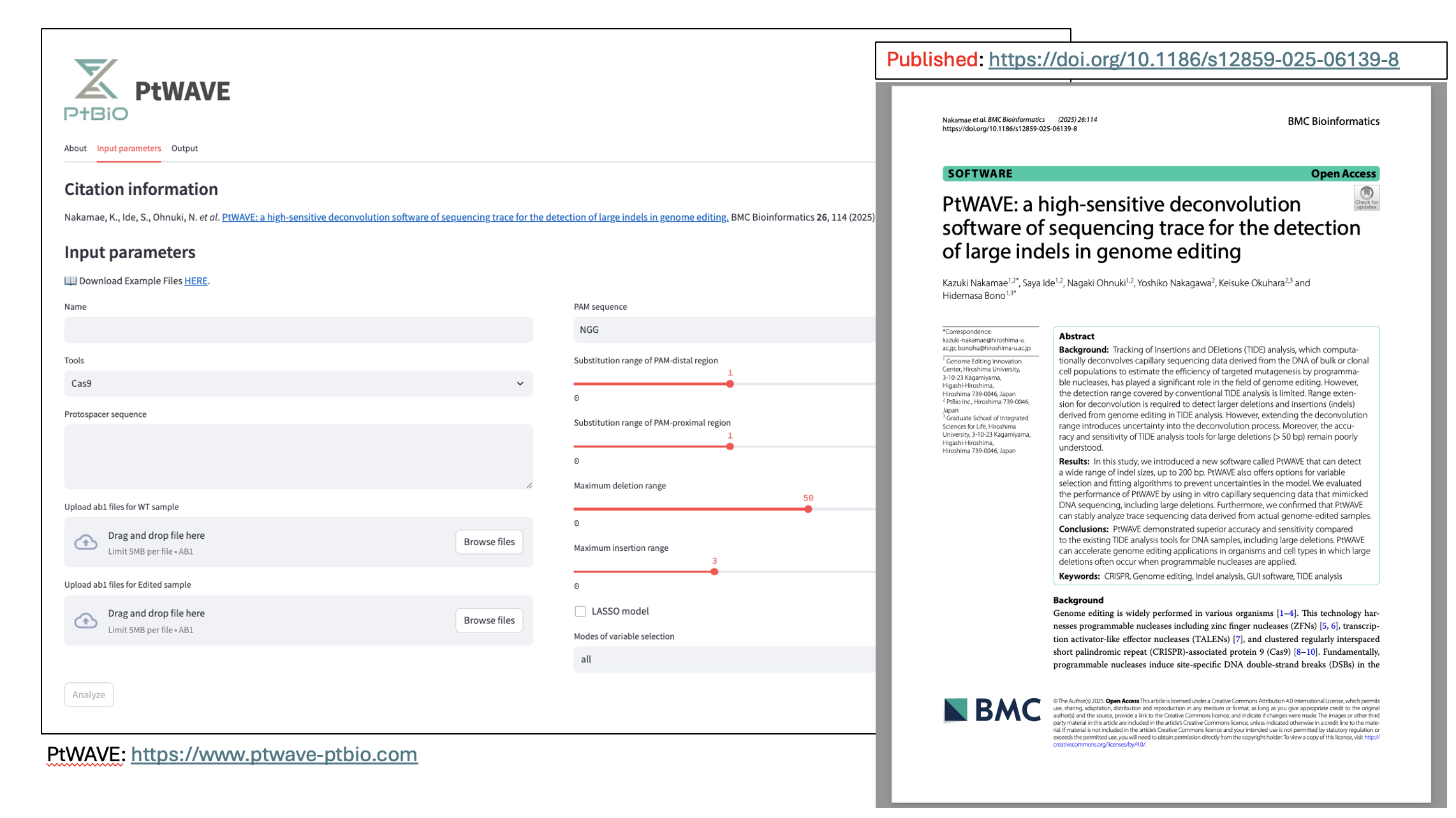Click the SOFTWARE banner on the paper
The height and width of the screenshot is (818, 1456).
pos(1161,173)
